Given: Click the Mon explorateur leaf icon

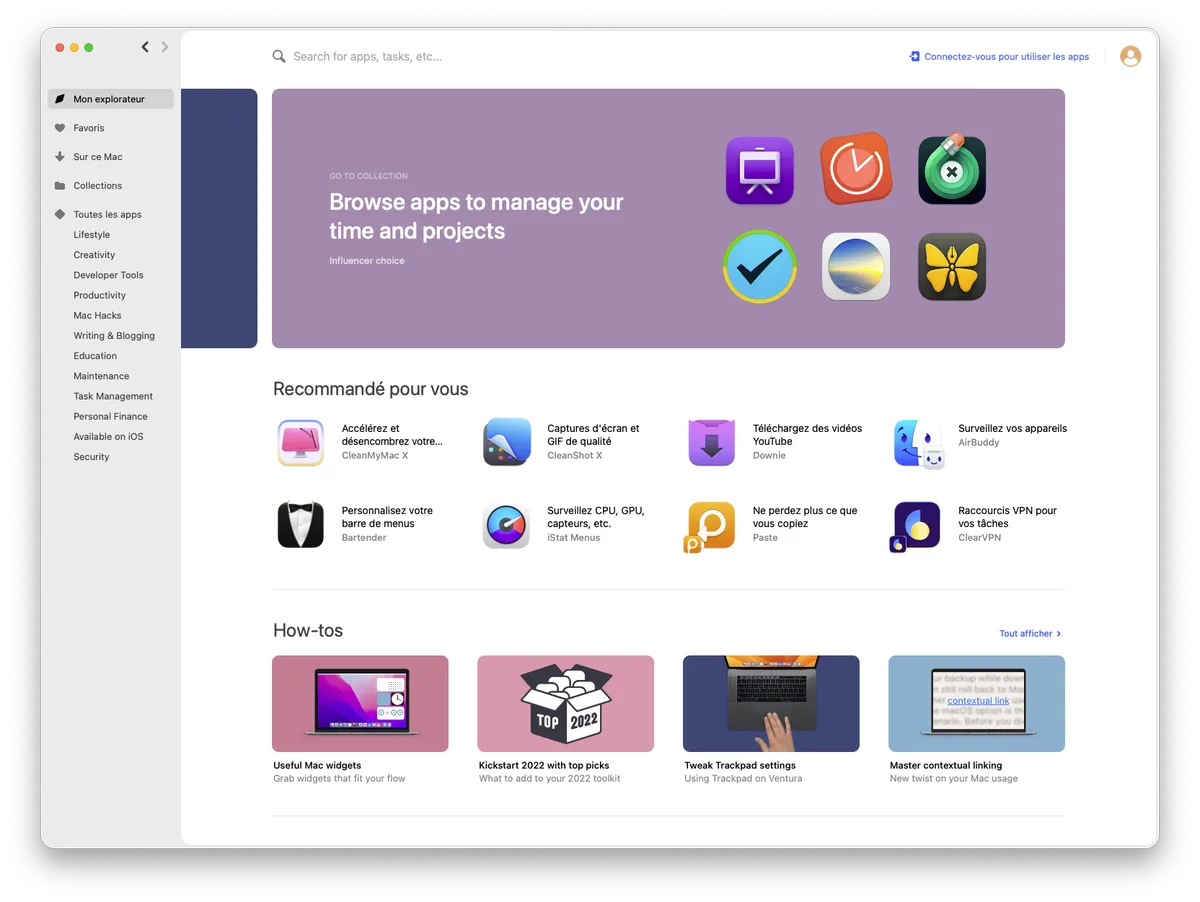Looking at the screenshot, I should click(x=60, y=99).
